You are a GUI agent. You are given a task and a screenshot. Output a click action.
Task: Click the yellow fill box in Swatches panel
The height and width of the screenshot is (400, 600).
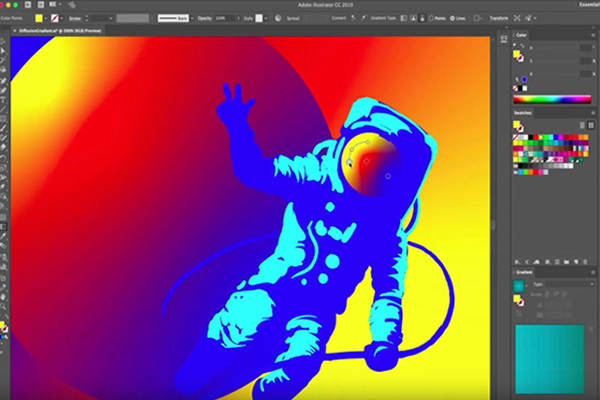click(517, 124)
